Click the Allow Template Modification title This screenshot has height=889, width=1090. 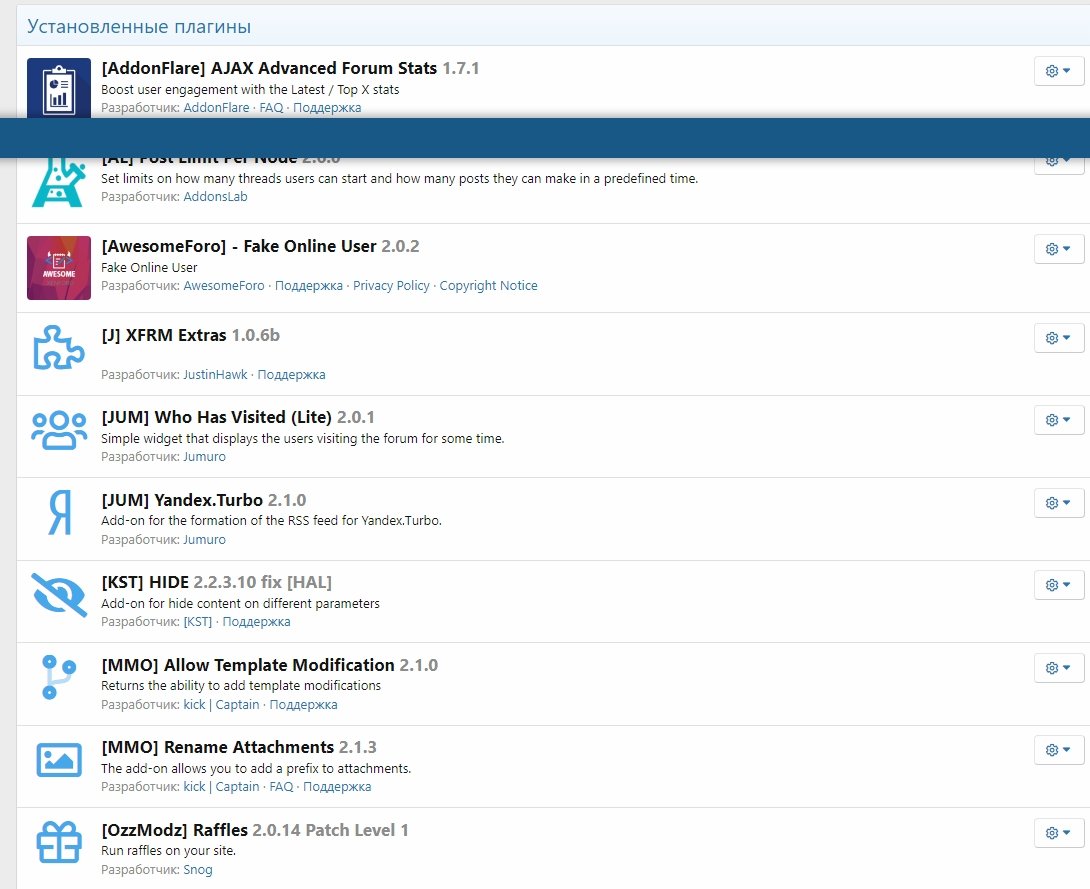[248, 664]
